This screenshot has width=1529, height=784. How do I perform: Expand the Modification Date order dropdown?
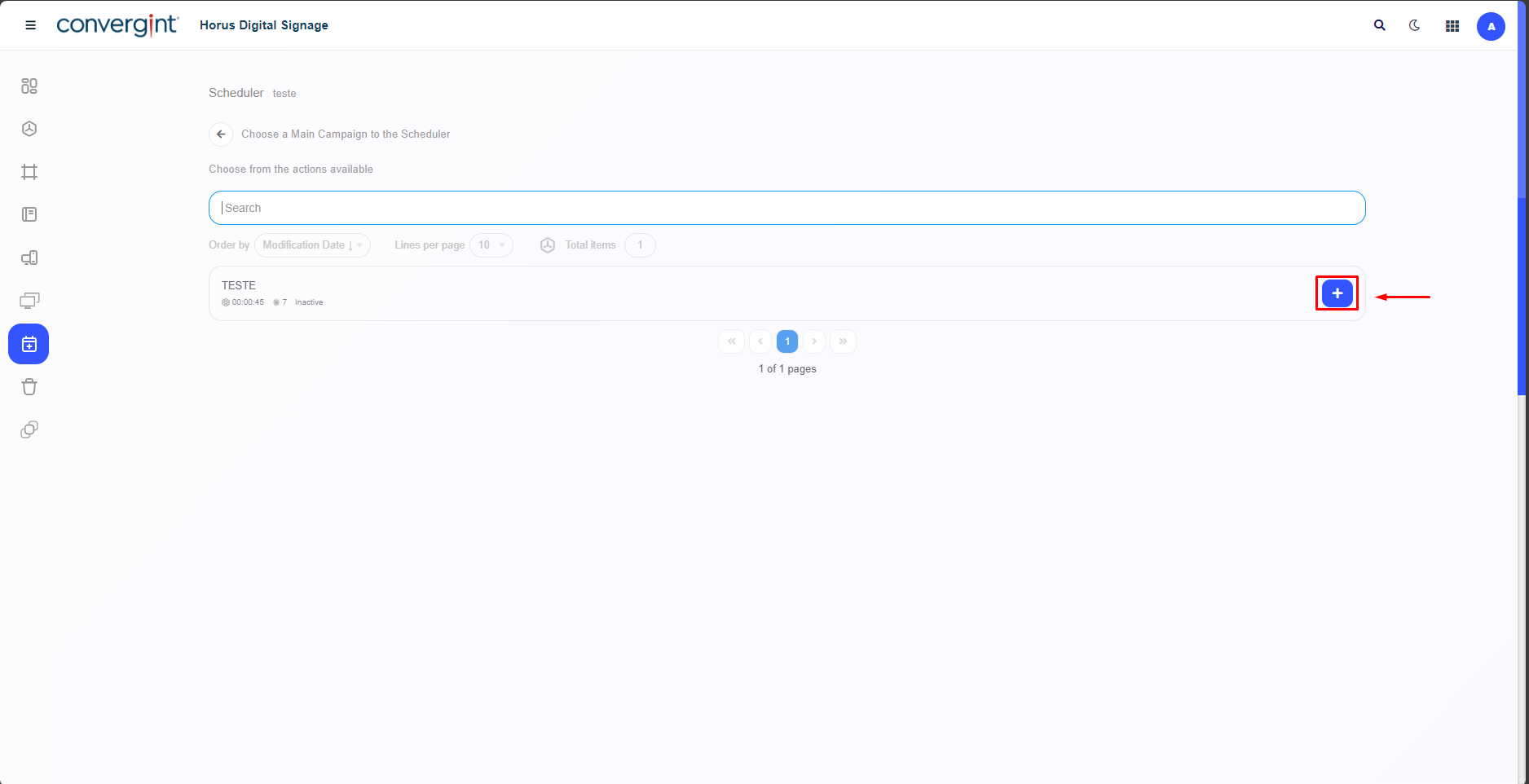click(312, 245)
